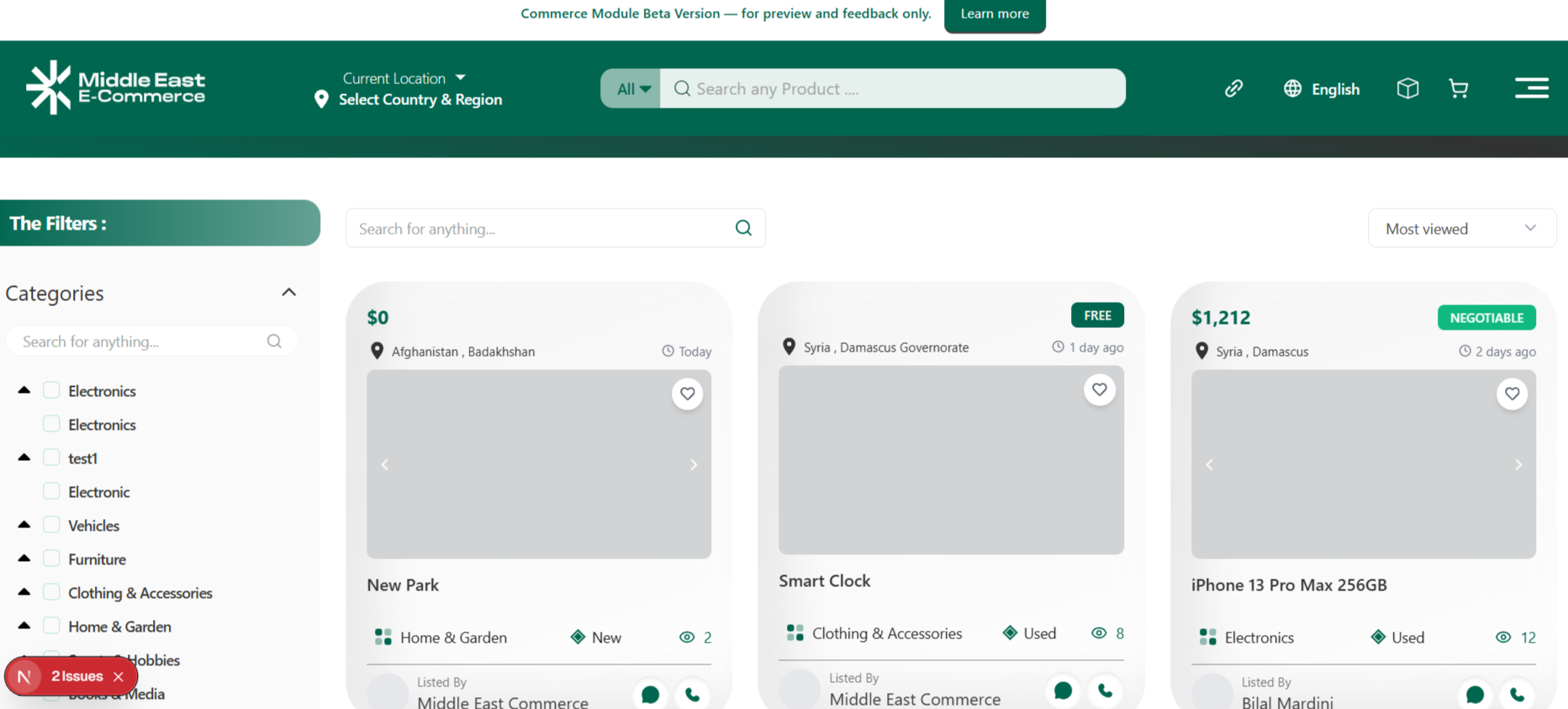Favorite the iPhone 13 Pro Max listing
This screenshot has height=709, width=1568.
tap(1512, 394)
